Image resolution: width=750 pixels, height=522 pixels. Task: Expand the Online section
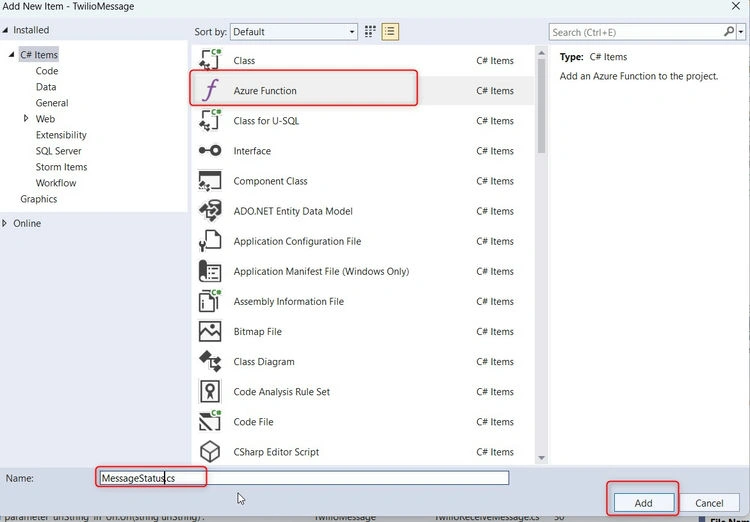(x=5, y=223)
